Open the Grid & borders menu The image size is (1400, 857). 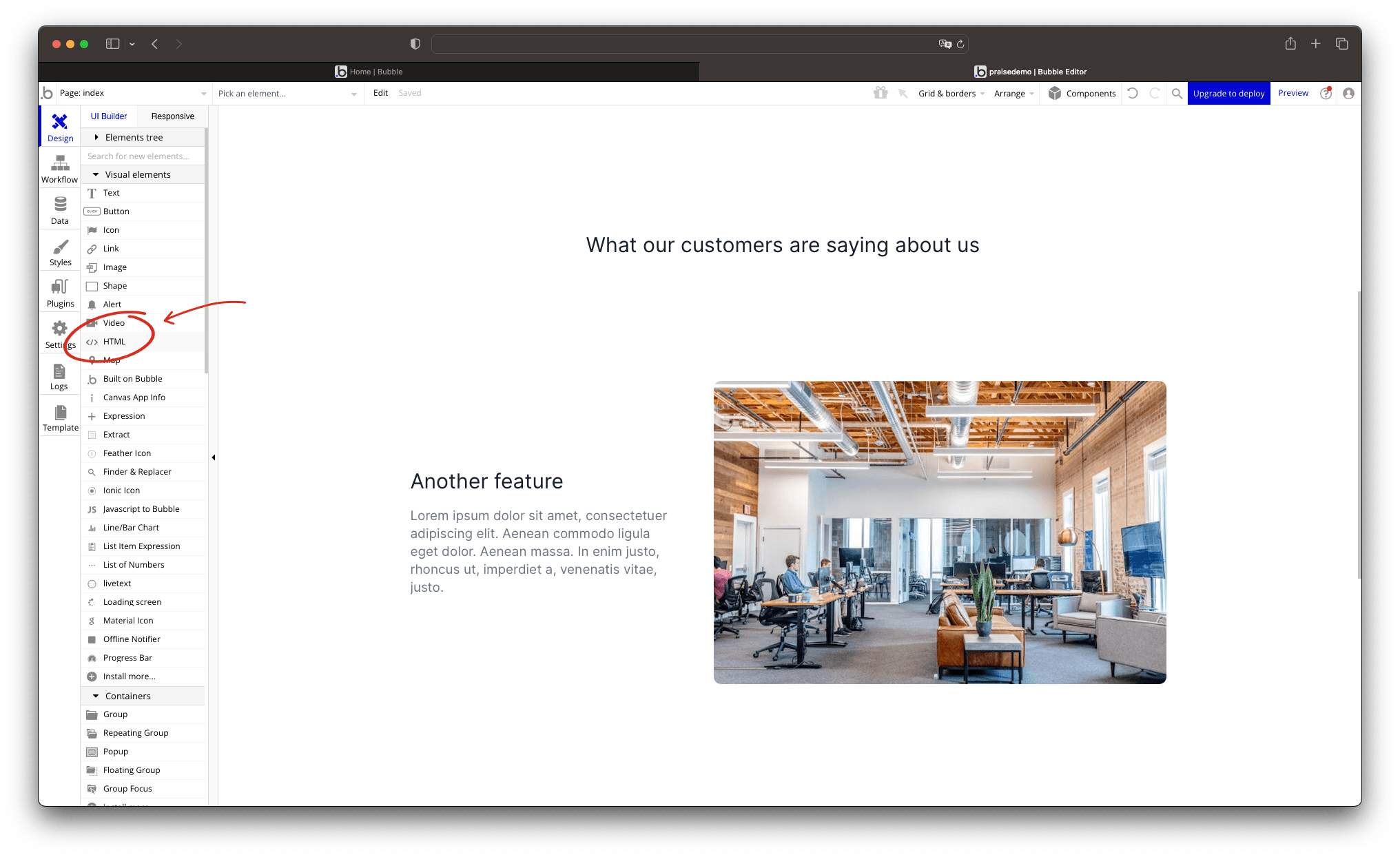[x=948, y=93]
